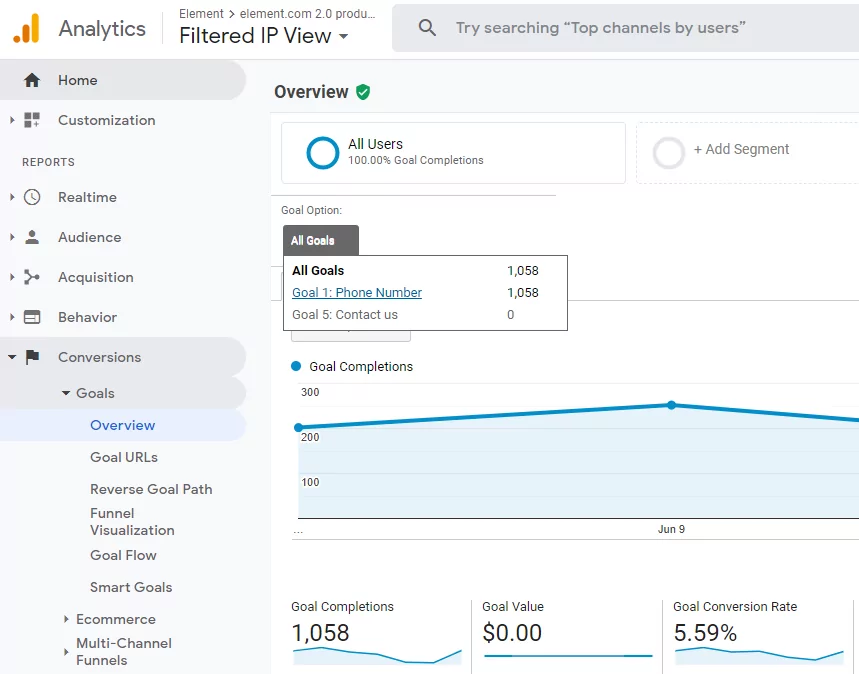Select the Goal 1: Phone Number link
The width and height of the screenshot is (859, 674).
tap(357, 293)
